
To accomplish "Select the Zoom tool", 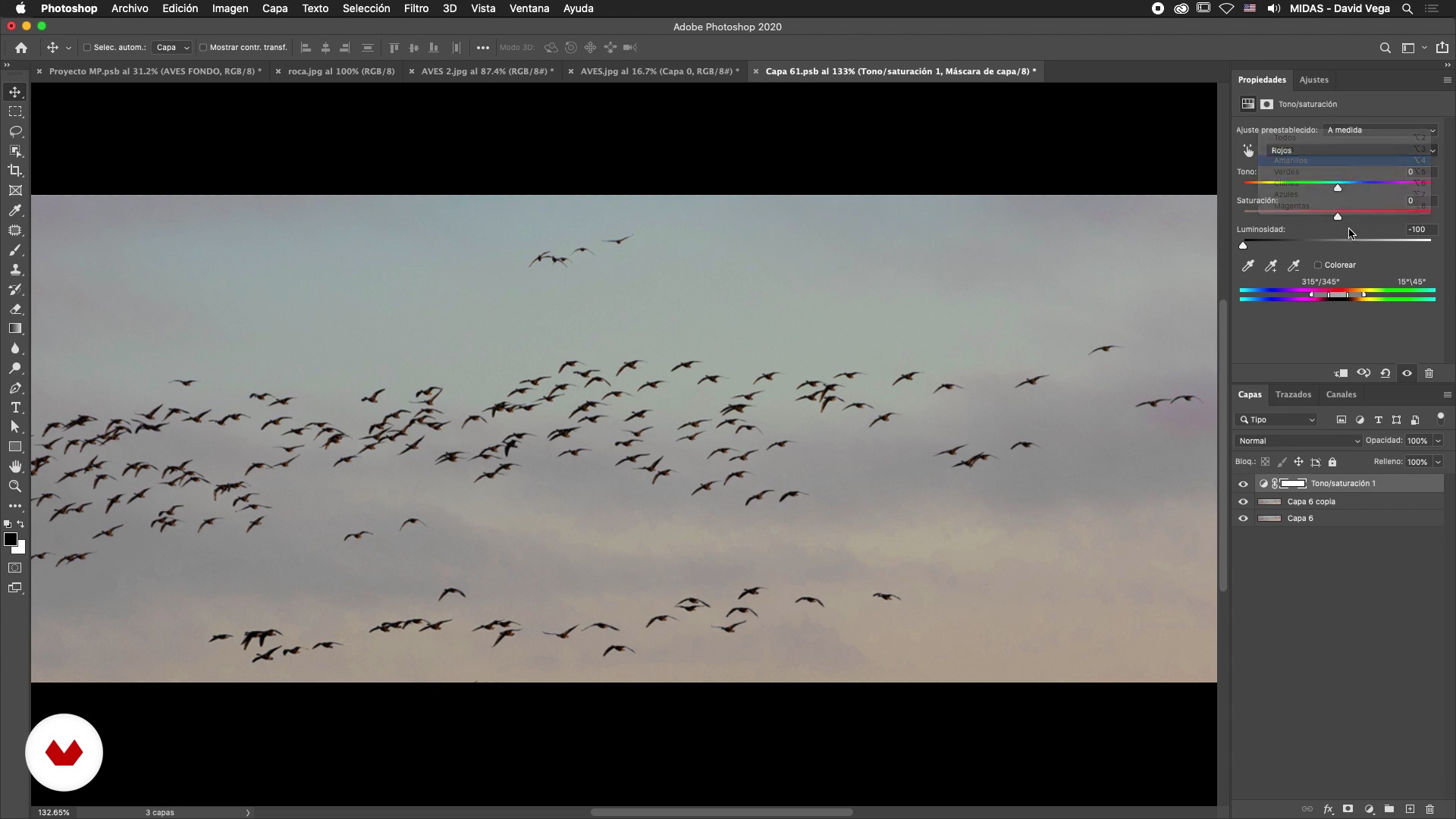I will click(x=15, y=486).
